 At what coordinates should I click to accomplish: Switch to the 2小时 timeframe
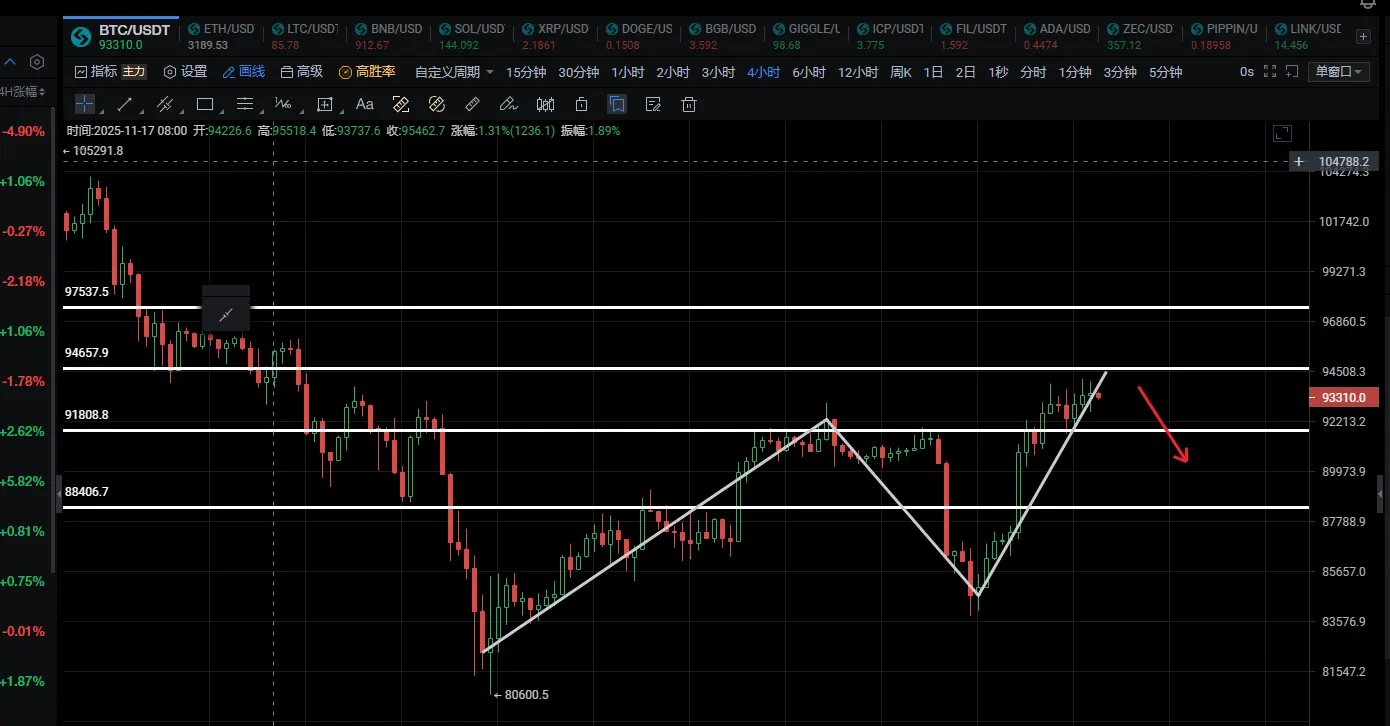pos(673,72)
